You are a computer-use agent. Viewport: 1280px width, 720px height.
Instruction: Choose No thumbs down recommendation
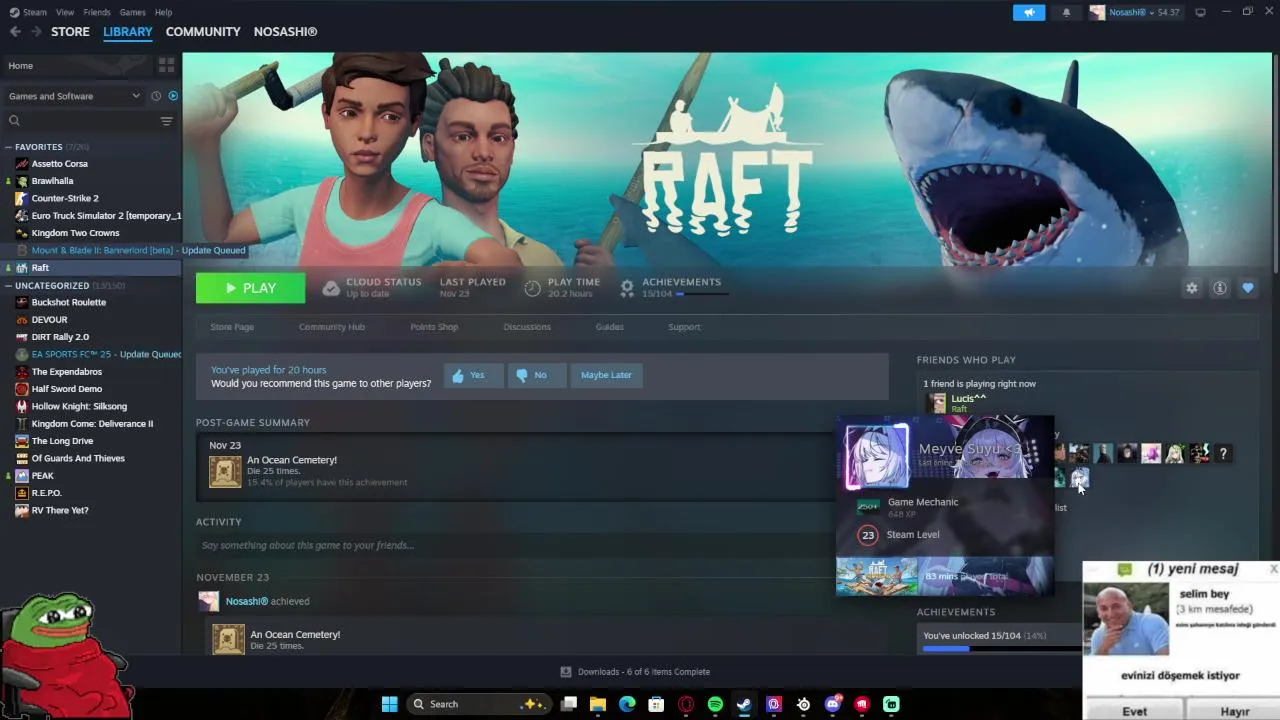(536, 375)
